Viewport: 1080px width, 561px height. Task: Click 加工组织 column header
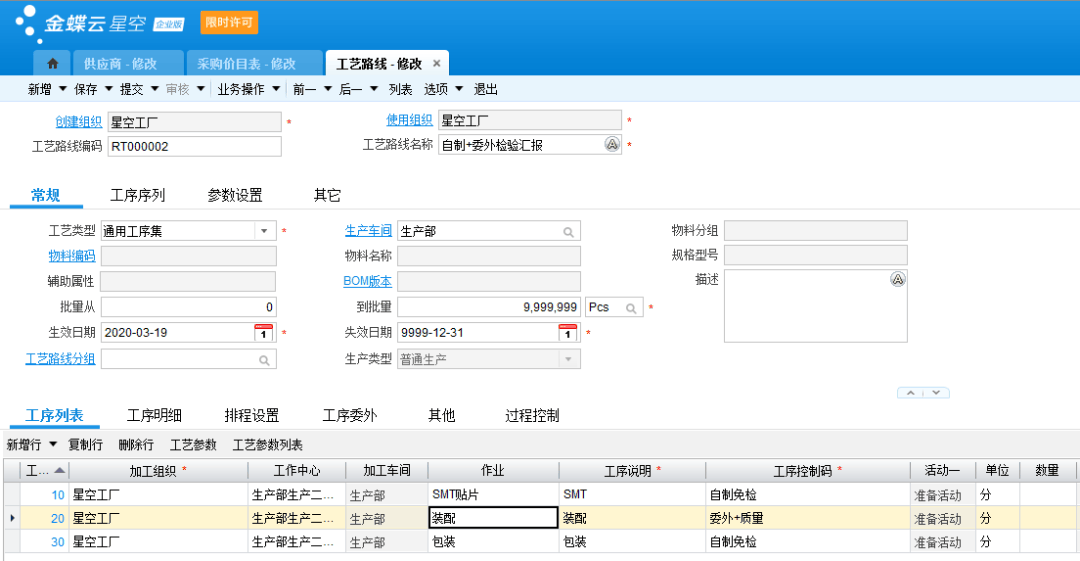158,471
